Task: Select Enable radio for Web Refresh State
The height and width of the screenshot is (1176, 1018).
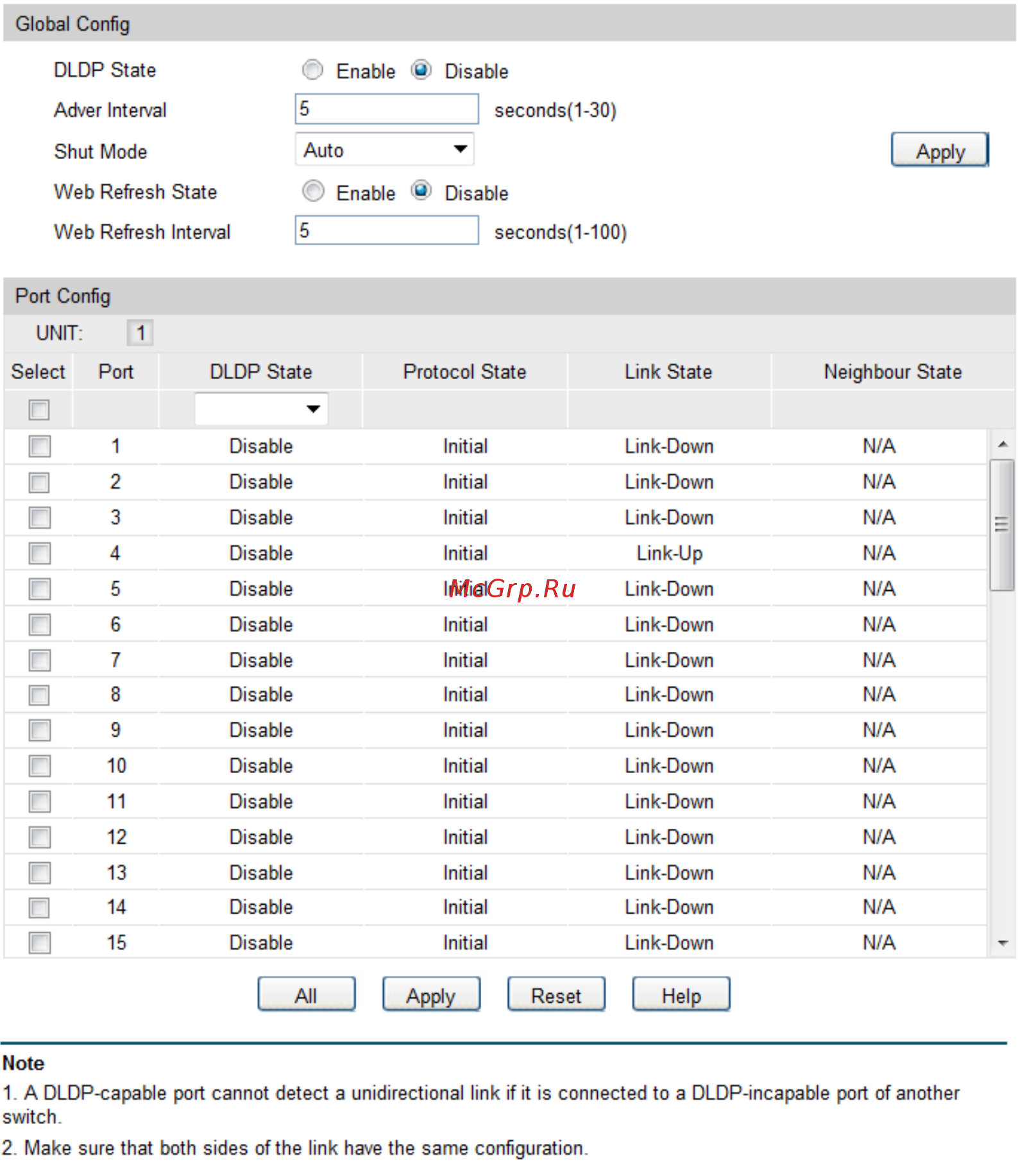Action: click(312, 191)
